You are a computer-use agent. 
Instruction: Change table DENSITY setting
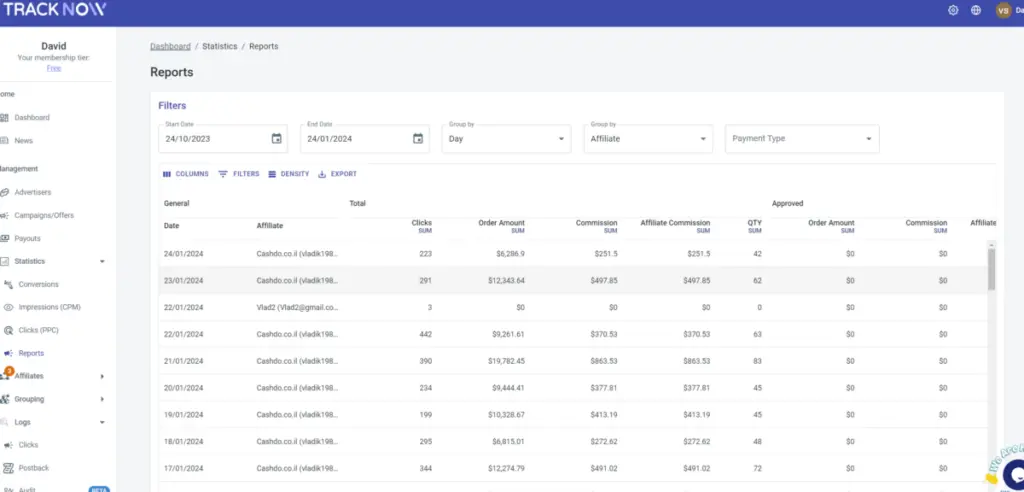pyautogui.click(x=288, y=174)
